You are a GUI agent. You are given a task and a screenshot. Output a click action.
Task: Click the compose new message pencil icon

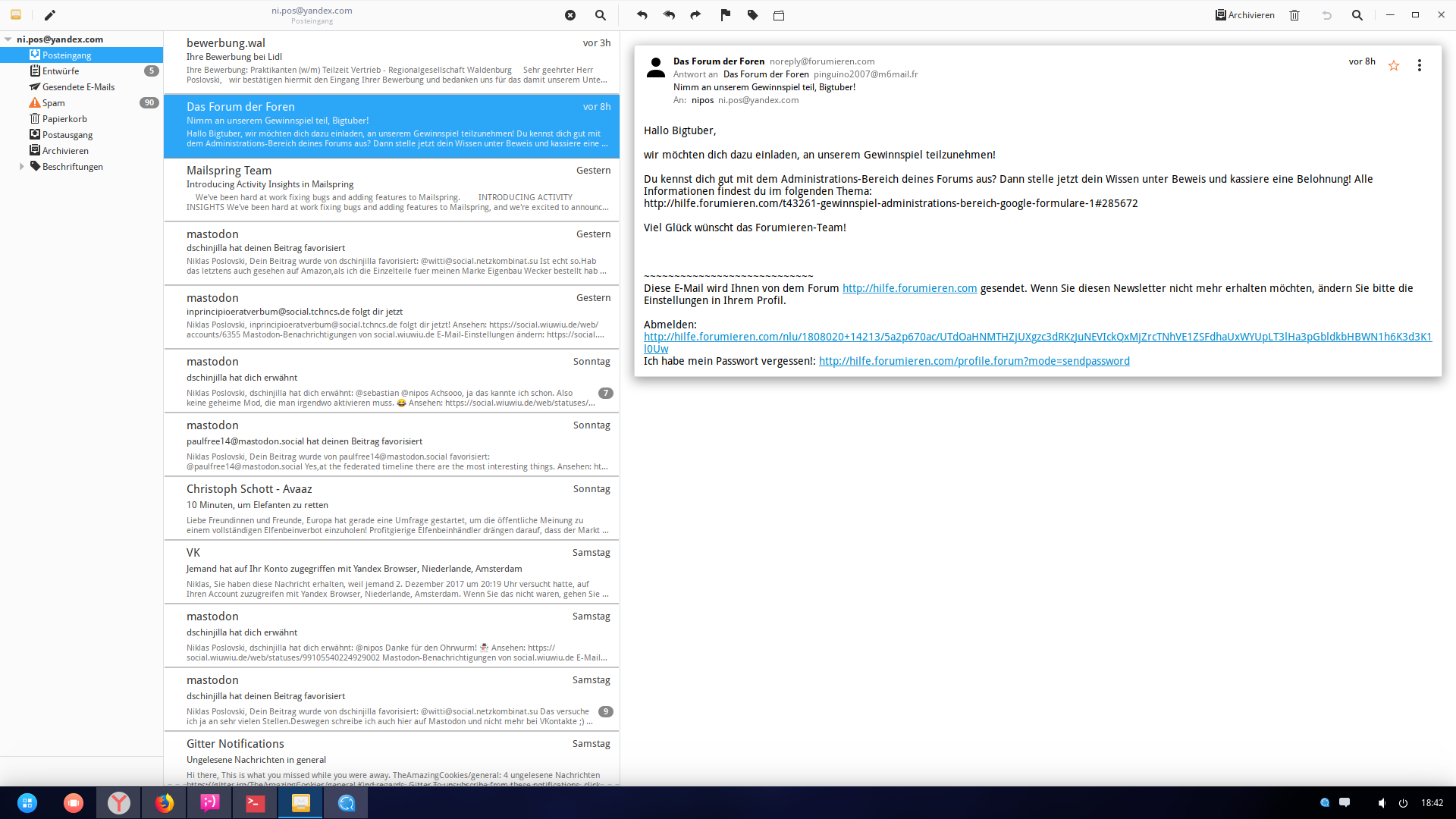tap(50, 15)
